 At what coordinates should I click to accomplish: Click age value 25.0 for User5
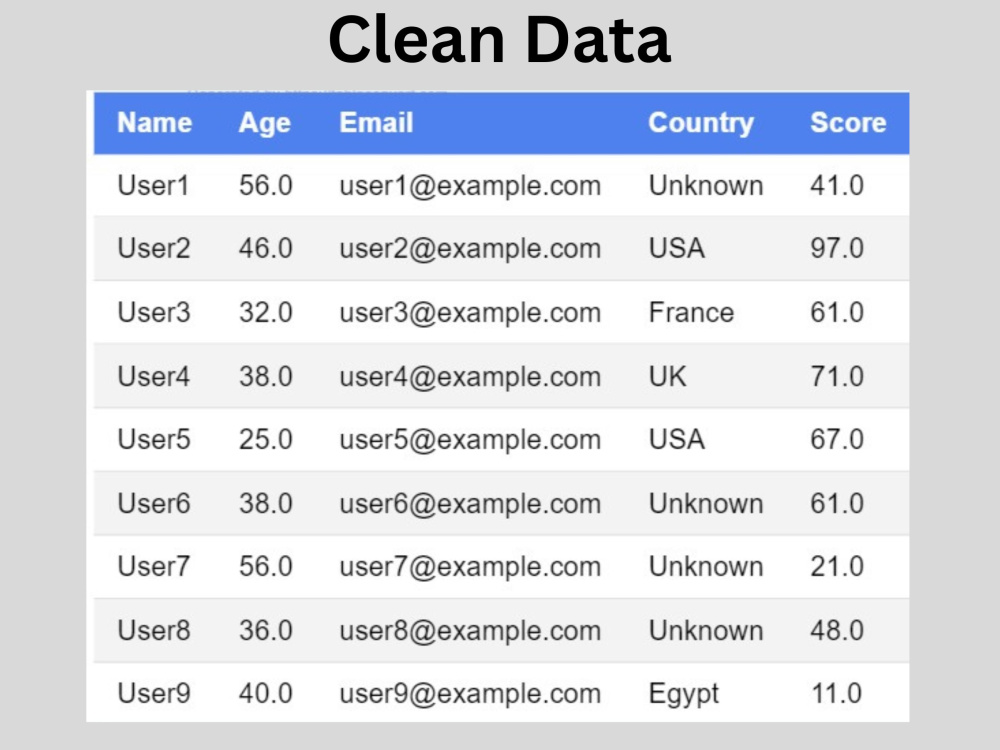click(x=265, y=439)
